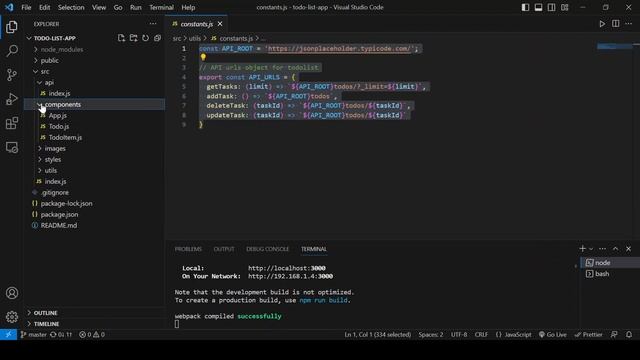Close the terminal panel
The height and width of the screenshot is (360, 640).
[x=629, y=249]
